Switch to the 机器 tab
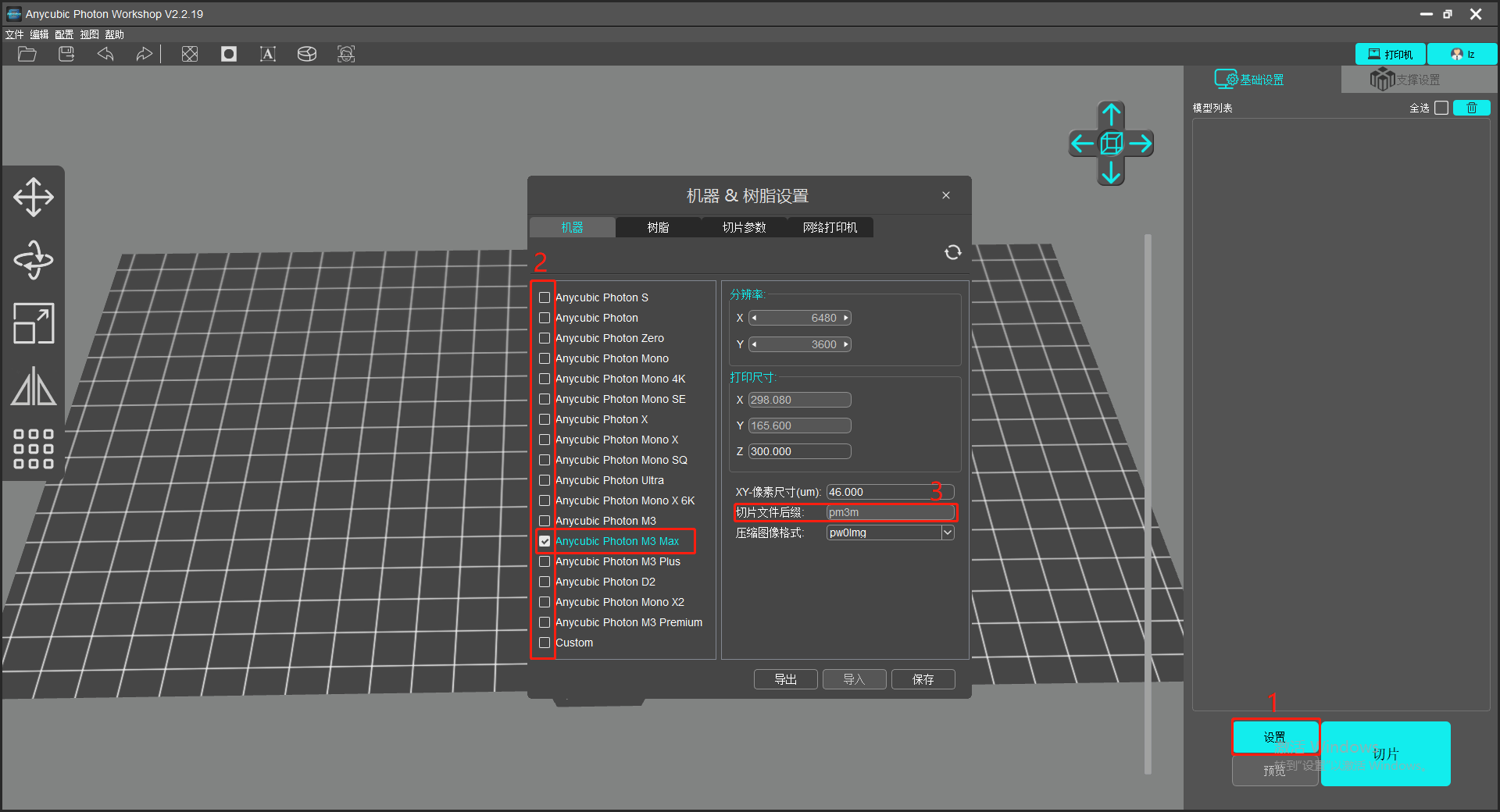Screen dimensions: 1500x812 [572, 227]
